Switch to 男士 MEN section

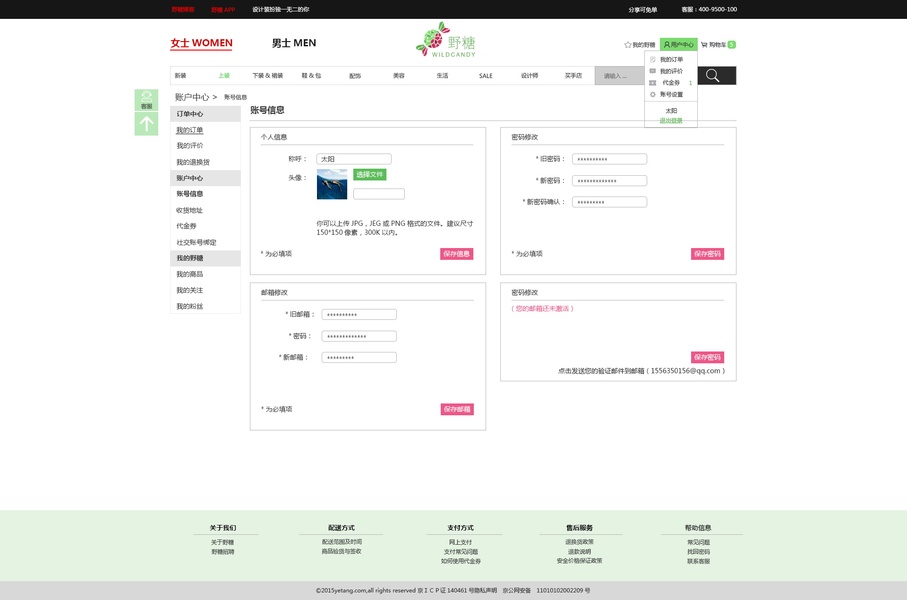(294, 43)
